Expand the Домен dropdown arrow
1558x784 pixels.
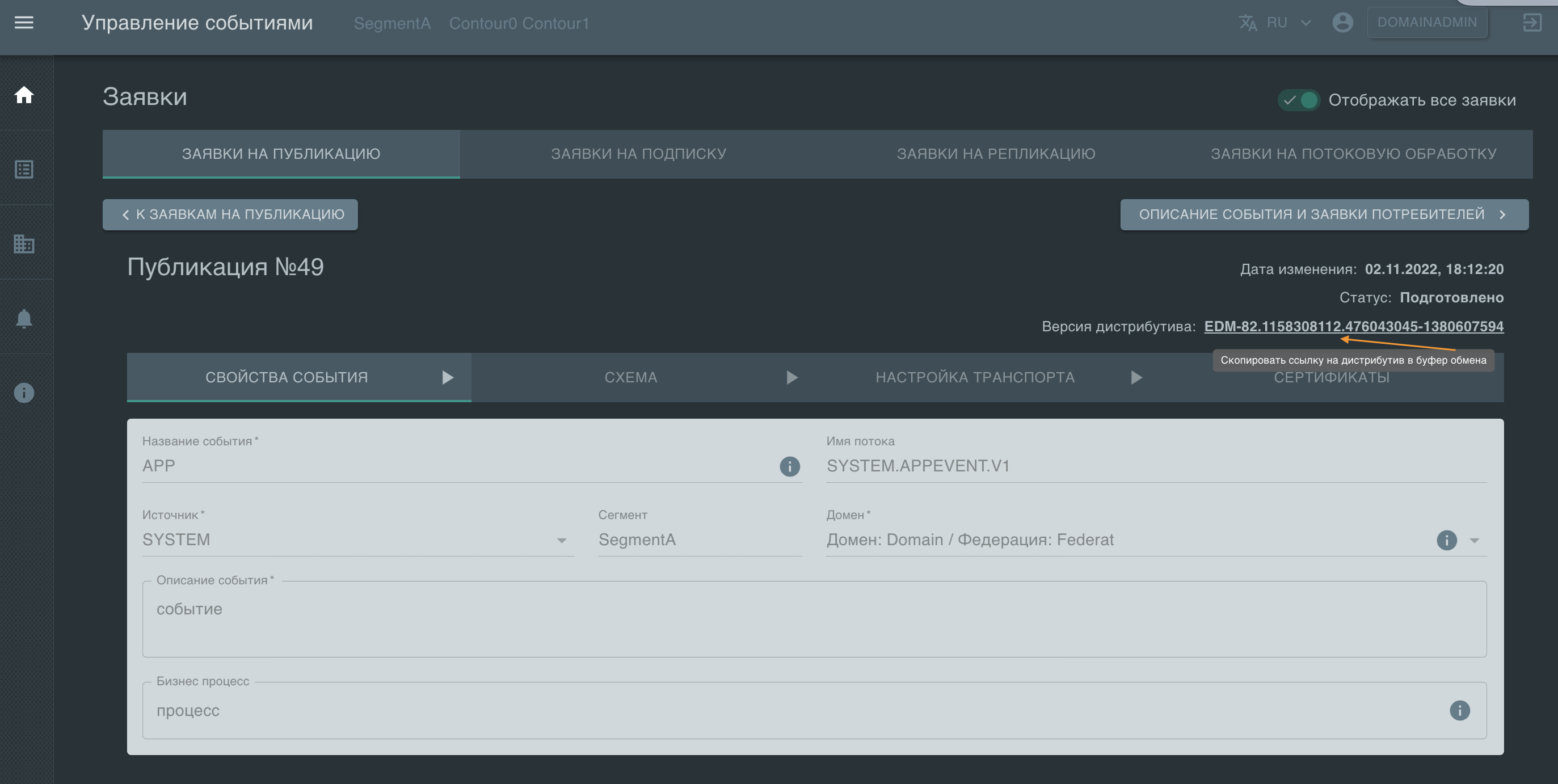1475,540
